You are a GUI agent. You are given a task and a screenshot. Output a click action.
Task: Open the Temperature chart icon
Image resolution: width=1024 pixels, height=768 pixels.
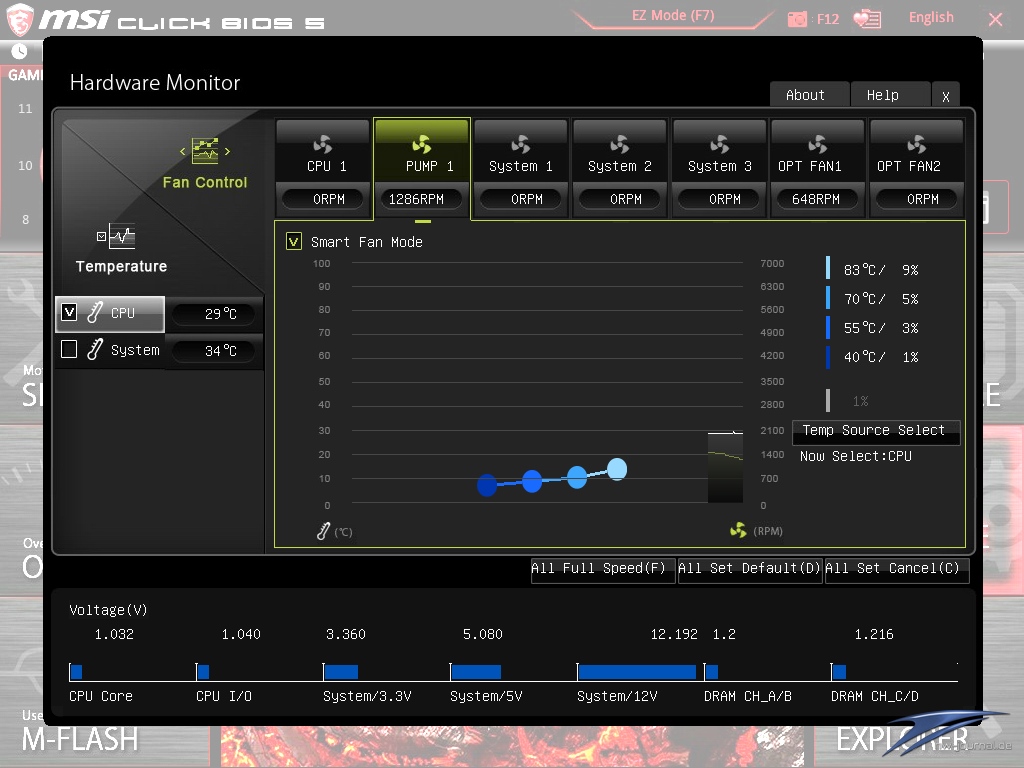(x=122, y=236)
